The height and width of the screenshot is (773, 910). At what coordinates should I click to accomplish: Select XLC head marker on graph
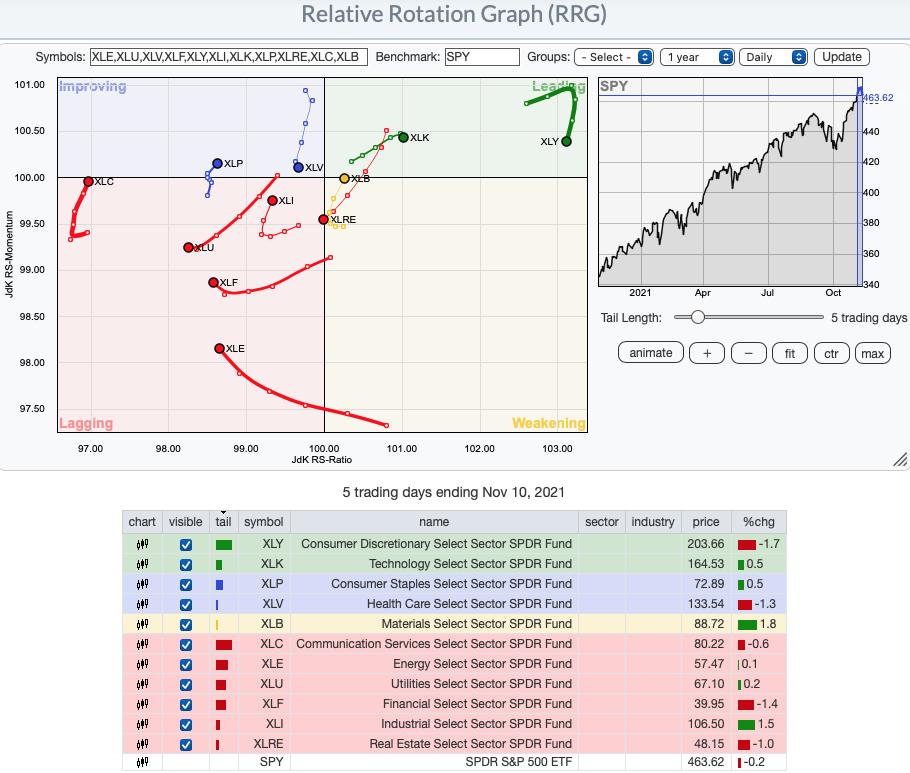click(88, 182)
